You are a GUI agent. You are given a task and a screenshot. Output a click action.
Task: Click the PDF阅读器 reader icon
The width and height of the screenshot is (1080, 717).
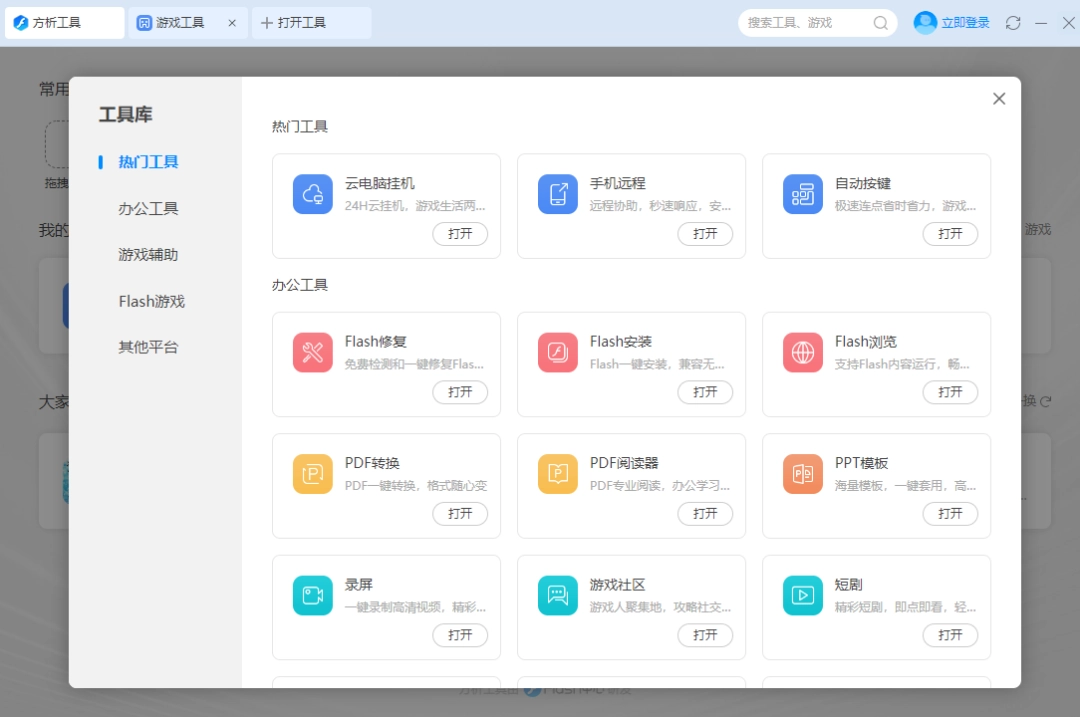coord(557,474)
